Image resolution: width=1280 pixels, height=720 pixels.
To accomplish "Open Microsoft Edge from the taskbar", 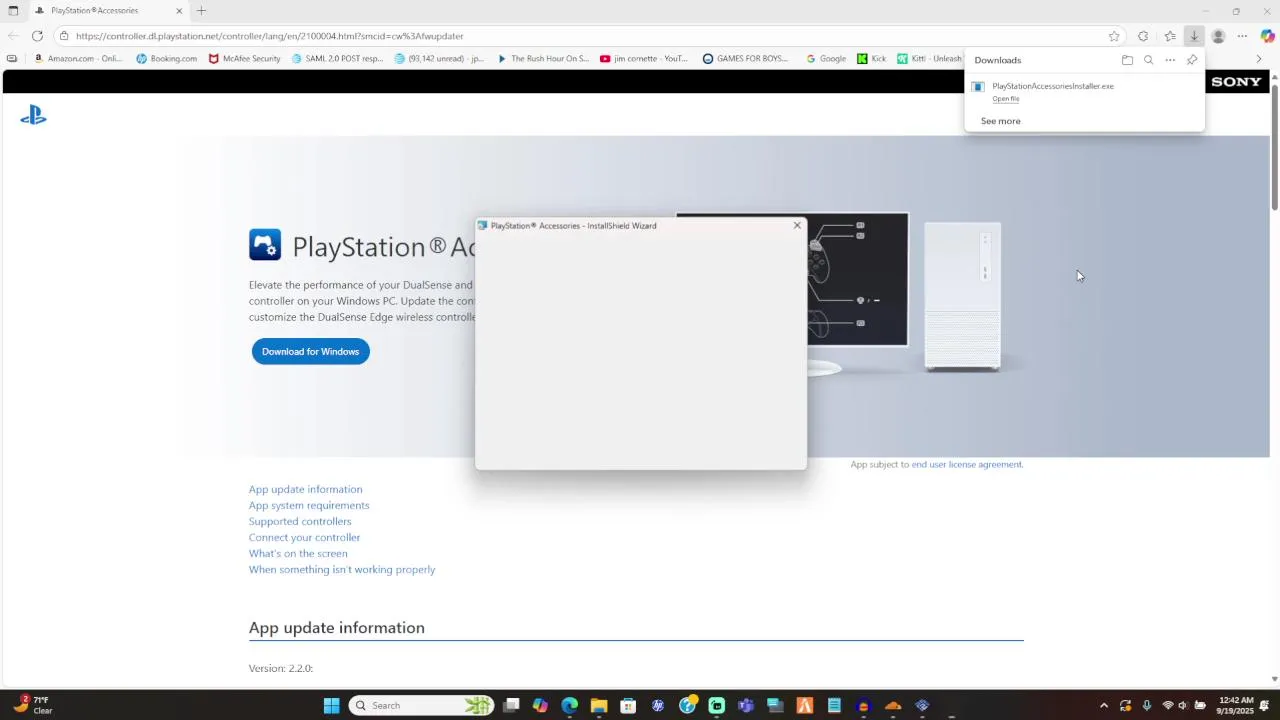I will coord(570,706).
